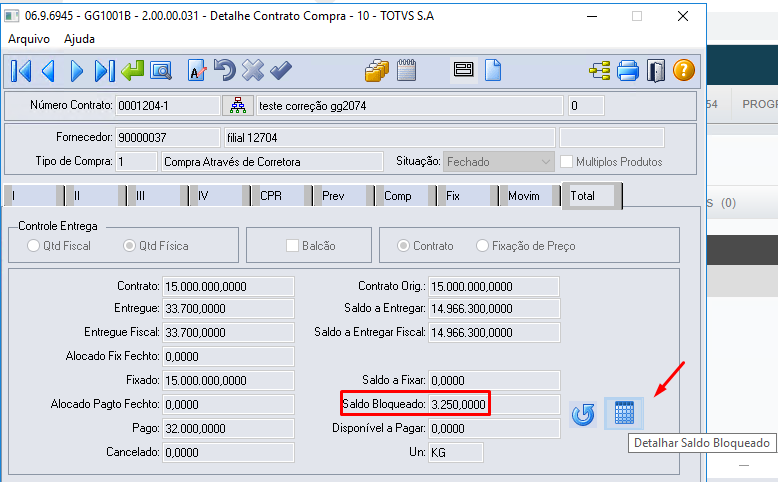778x482 pixels.
Task: Click supplier name field 'filial 12704'
Action: 389,138
